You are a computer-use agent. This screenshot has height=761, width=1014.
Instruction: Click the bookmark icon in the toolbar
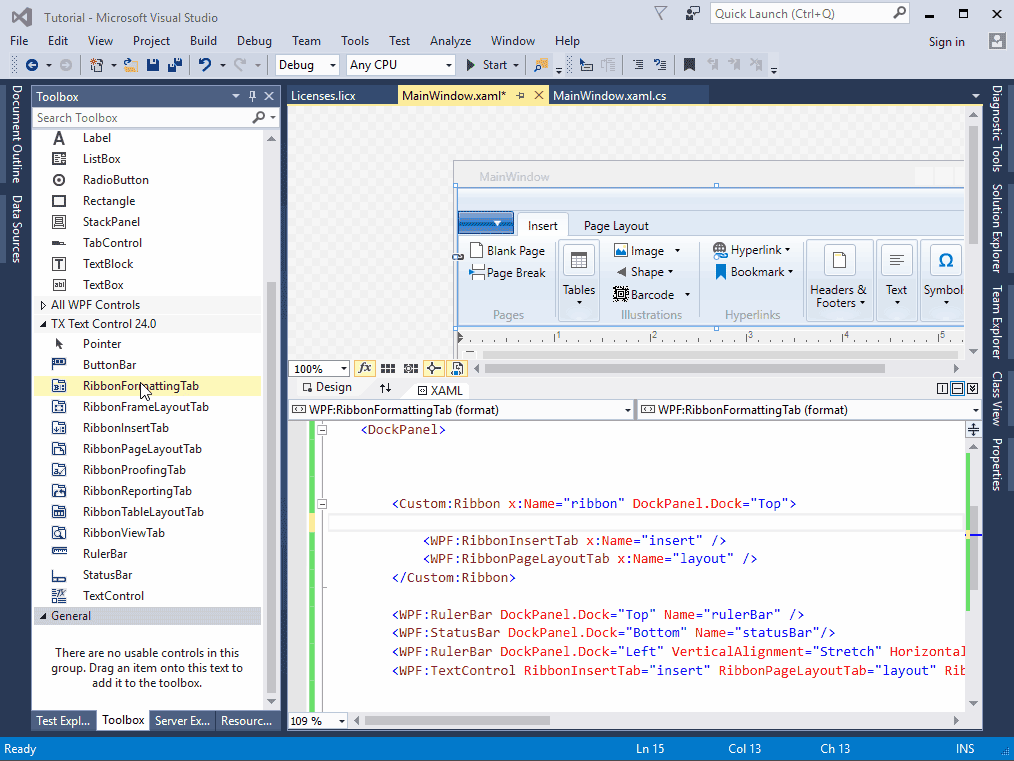pos(689,65)
